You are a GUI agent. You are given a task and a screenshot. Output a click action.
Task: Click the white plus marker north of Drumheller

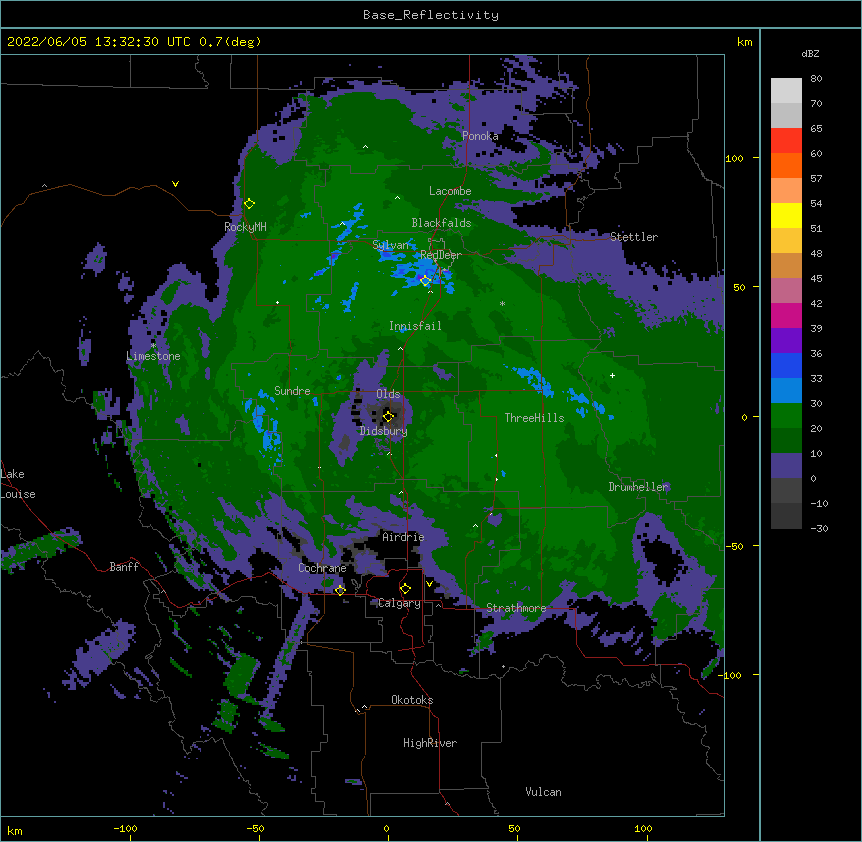point(612,375)
